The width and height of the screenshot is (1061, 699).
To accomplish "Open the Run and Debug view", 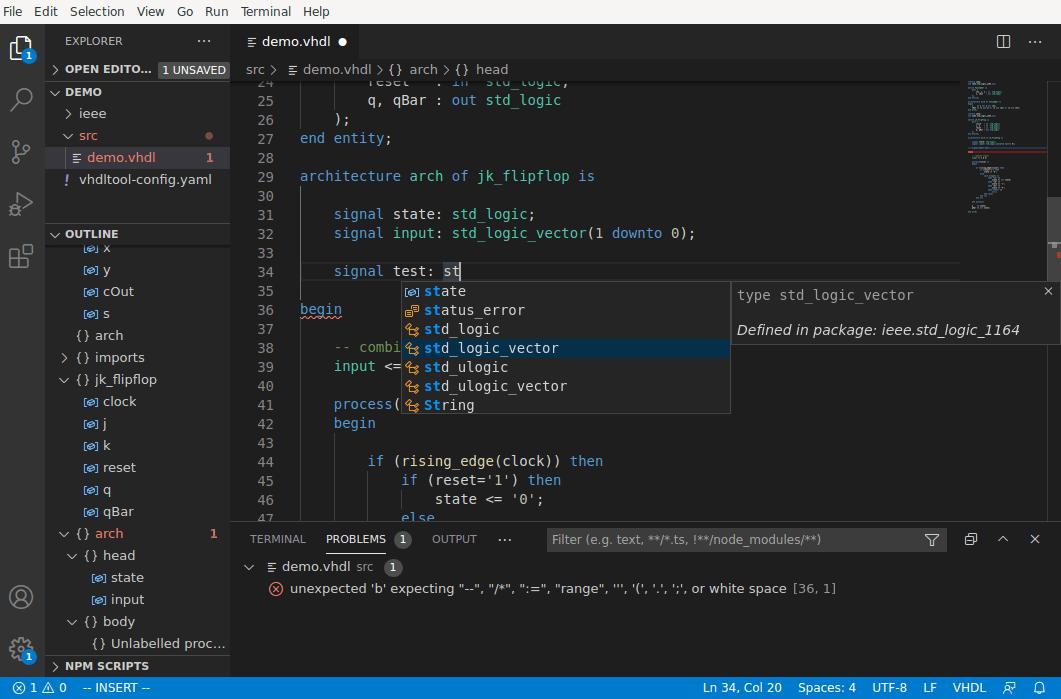I will pos(21,204).
